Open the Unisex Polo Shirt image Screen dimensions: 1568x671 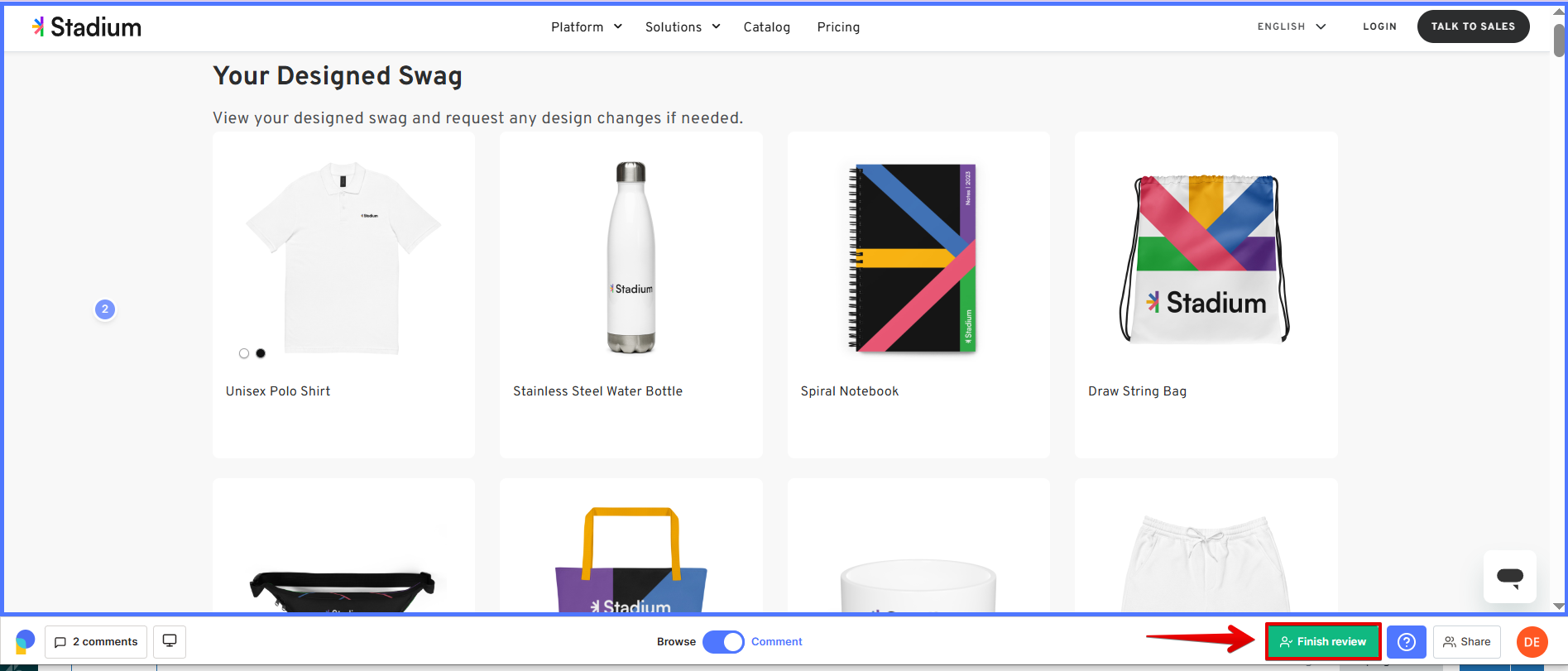coord(343,257)
